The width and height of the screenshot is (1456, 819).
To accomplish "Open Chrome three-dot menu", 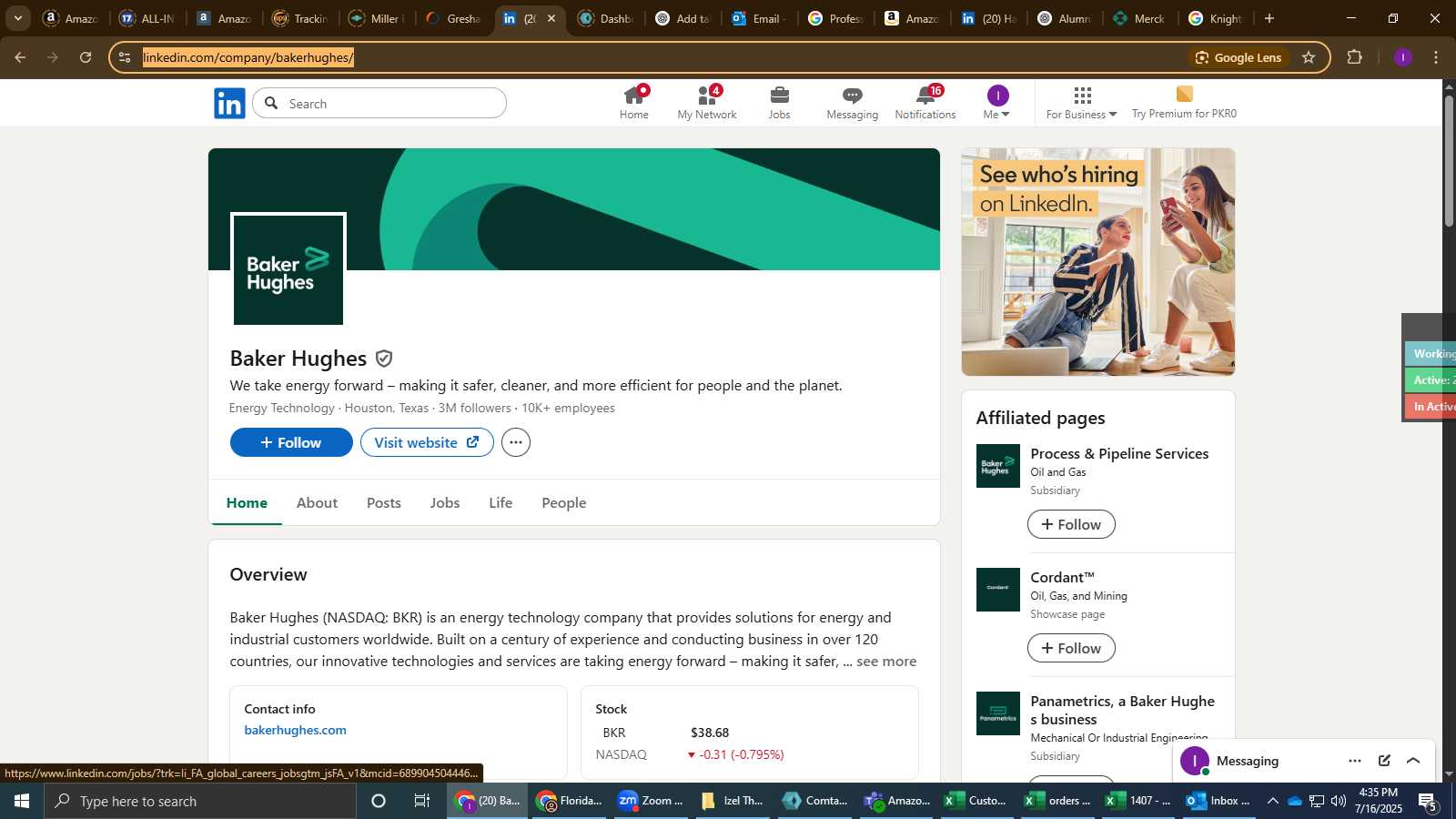I will (x=1436, y=57).
